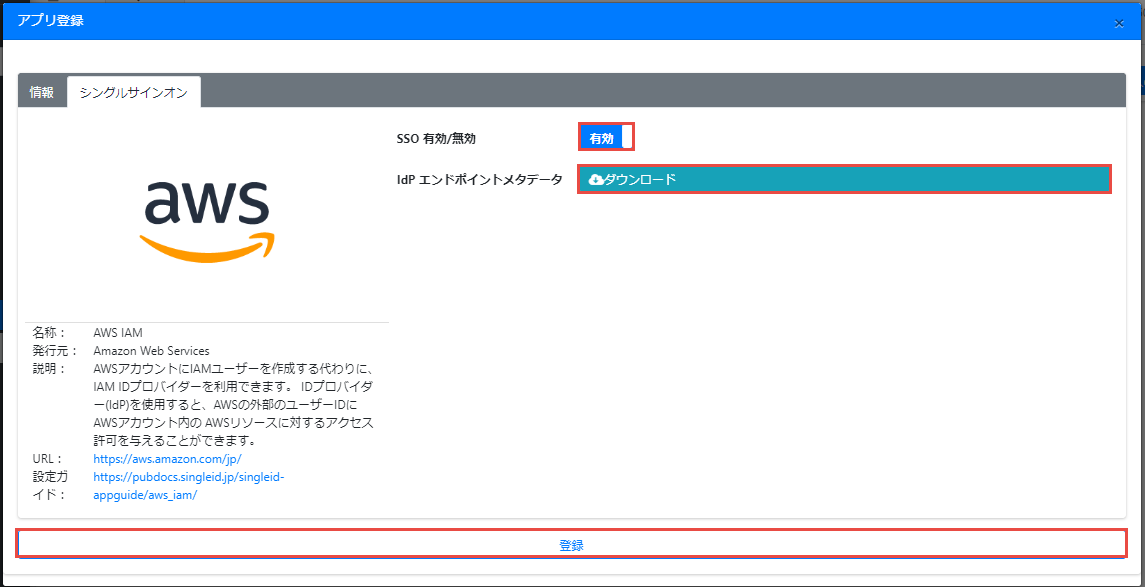Click the AWS IAM name text
1145x587 pixels.
click(118, 333)
